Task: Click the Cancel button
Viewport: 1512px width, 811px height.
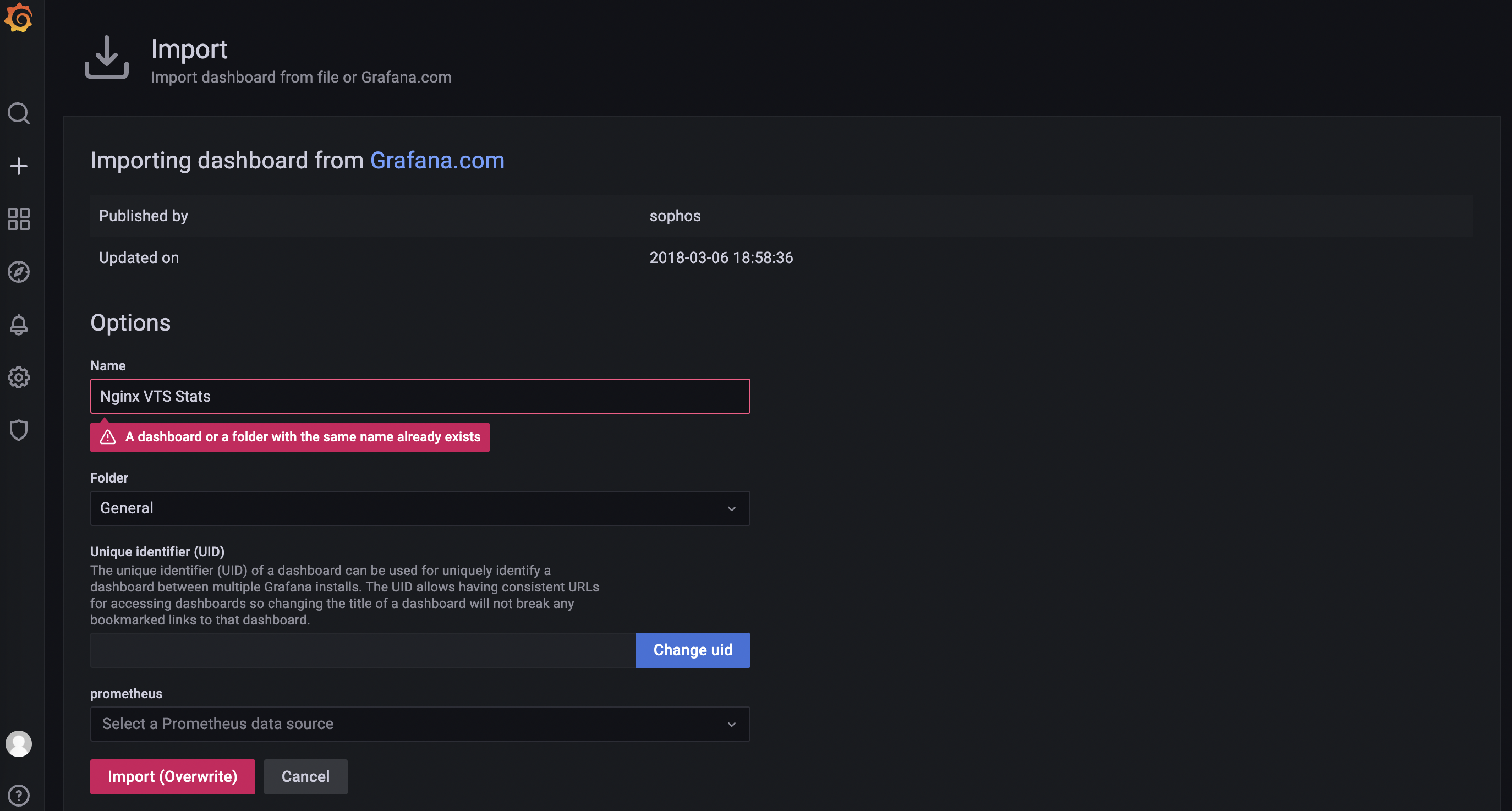Action: (x=305, y=776)
